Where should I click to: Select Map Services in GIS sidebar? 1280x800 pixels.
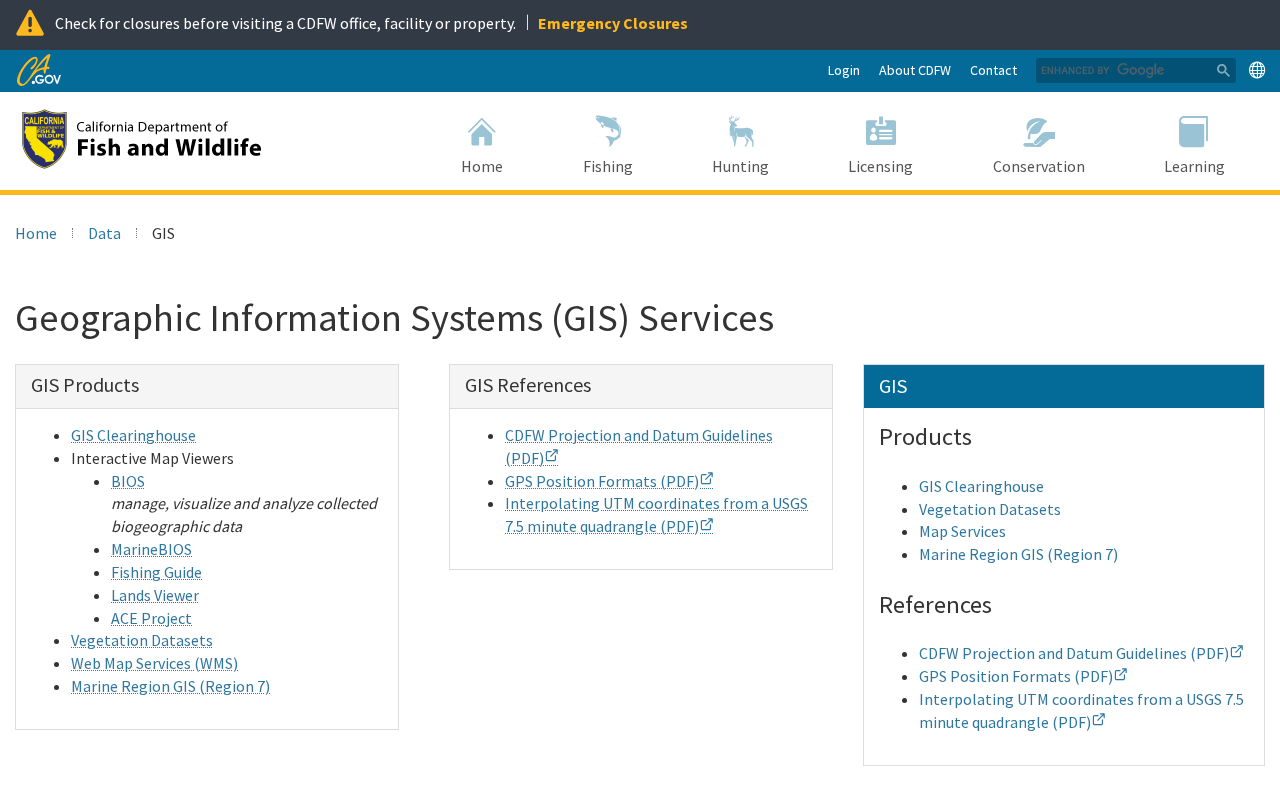[962, 532]
